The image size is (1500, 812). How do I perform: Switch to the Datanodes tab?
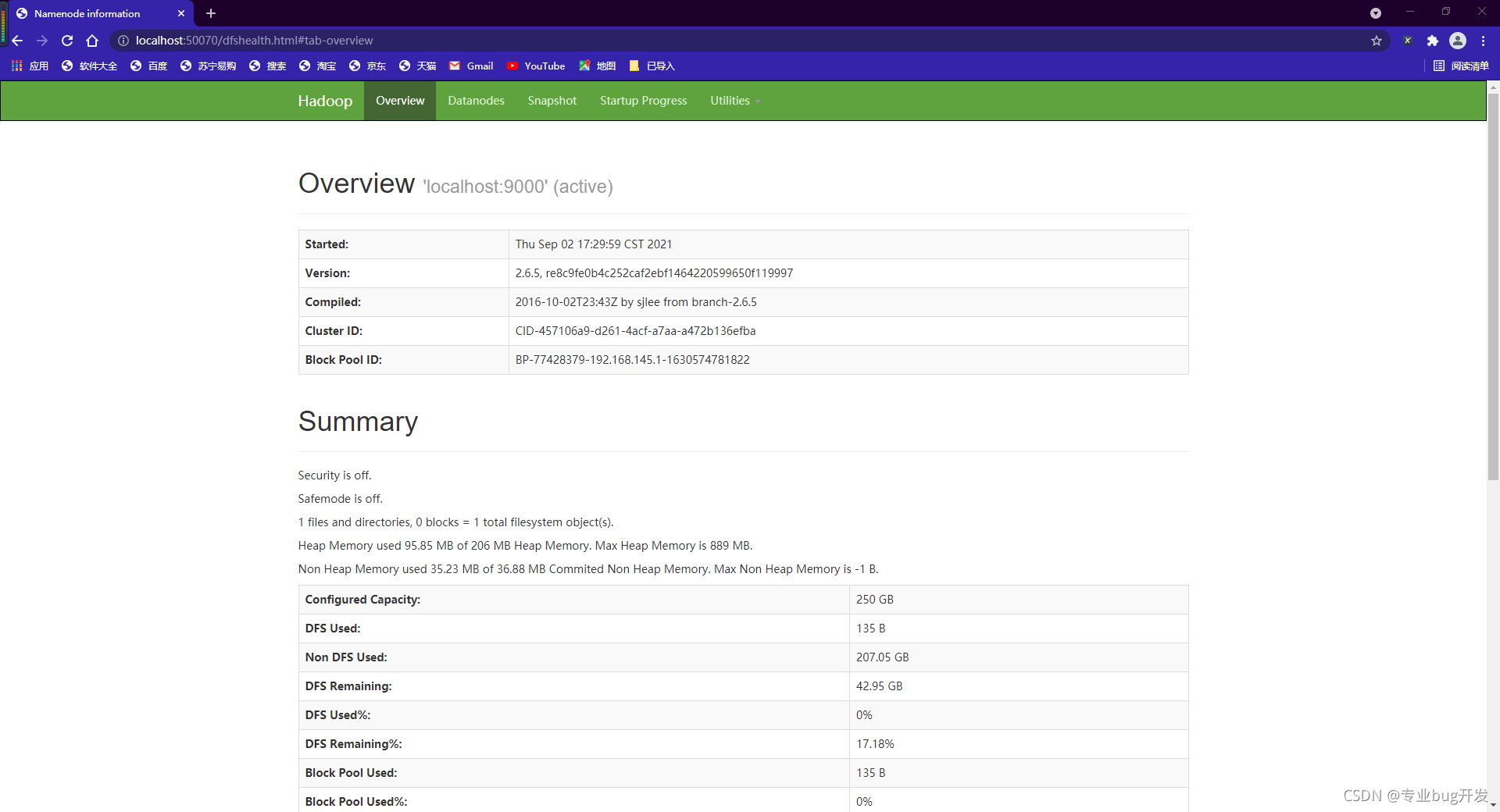tap(476, 101)
